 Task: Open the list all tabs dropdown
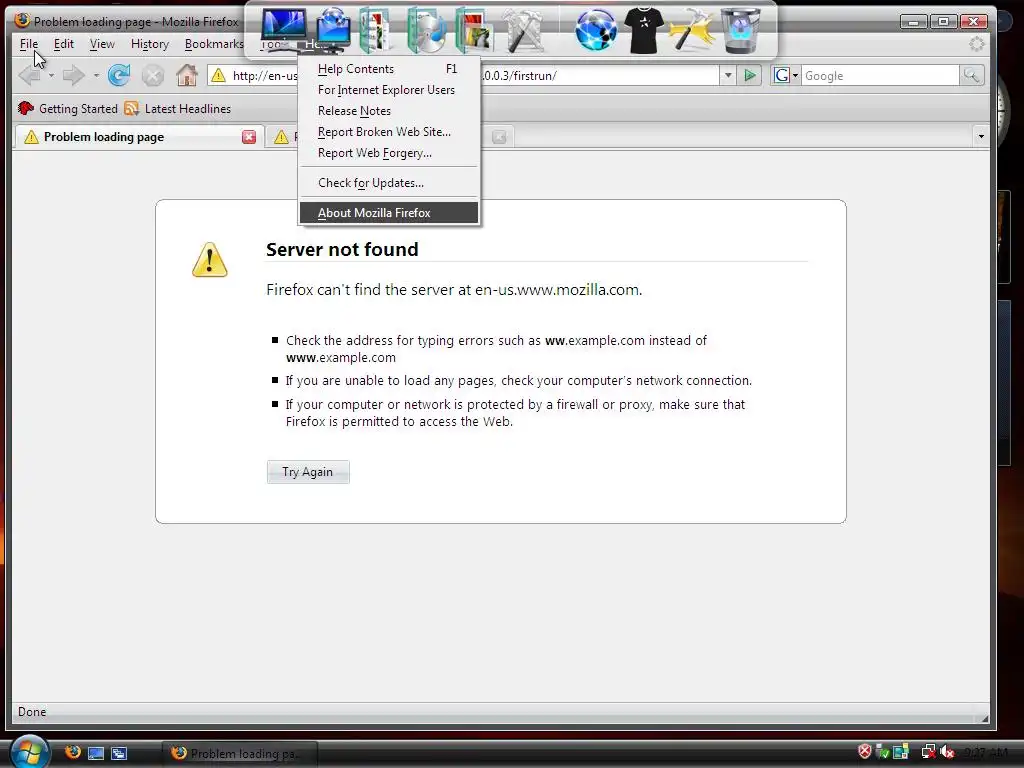tap(981, 136)
